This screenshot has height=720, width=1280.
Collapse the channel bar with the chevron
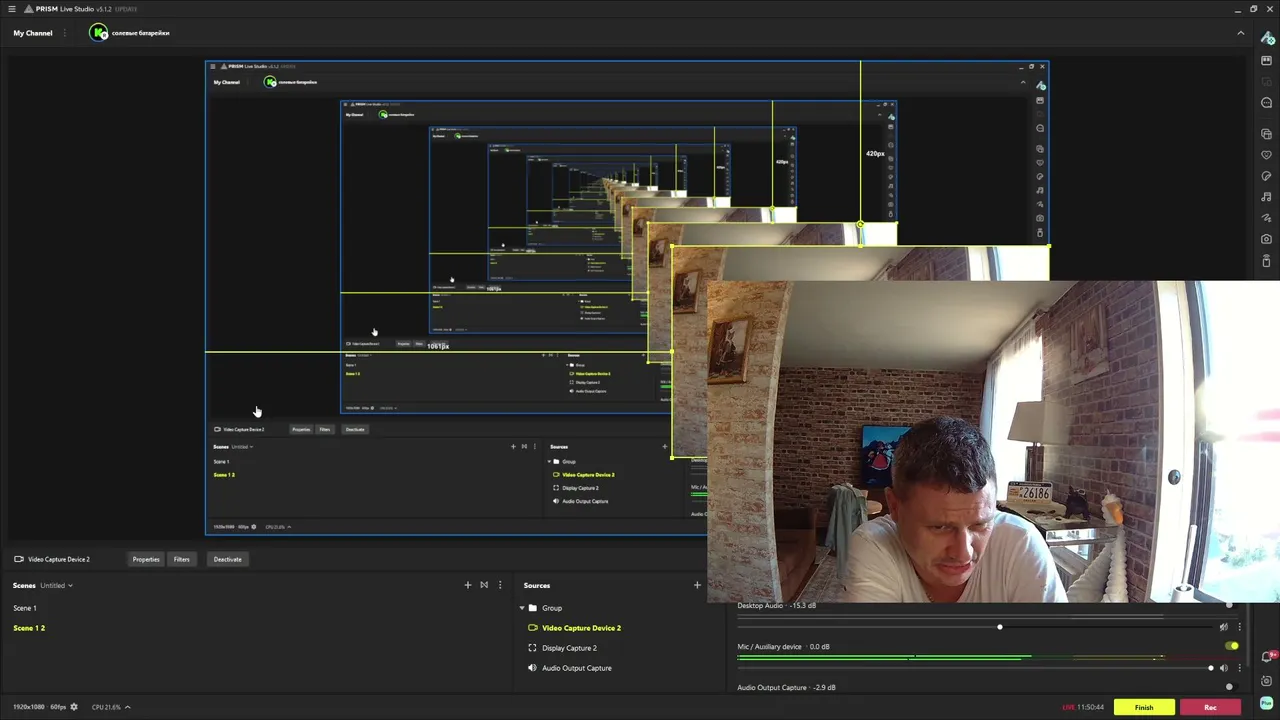pos(1241,33)
